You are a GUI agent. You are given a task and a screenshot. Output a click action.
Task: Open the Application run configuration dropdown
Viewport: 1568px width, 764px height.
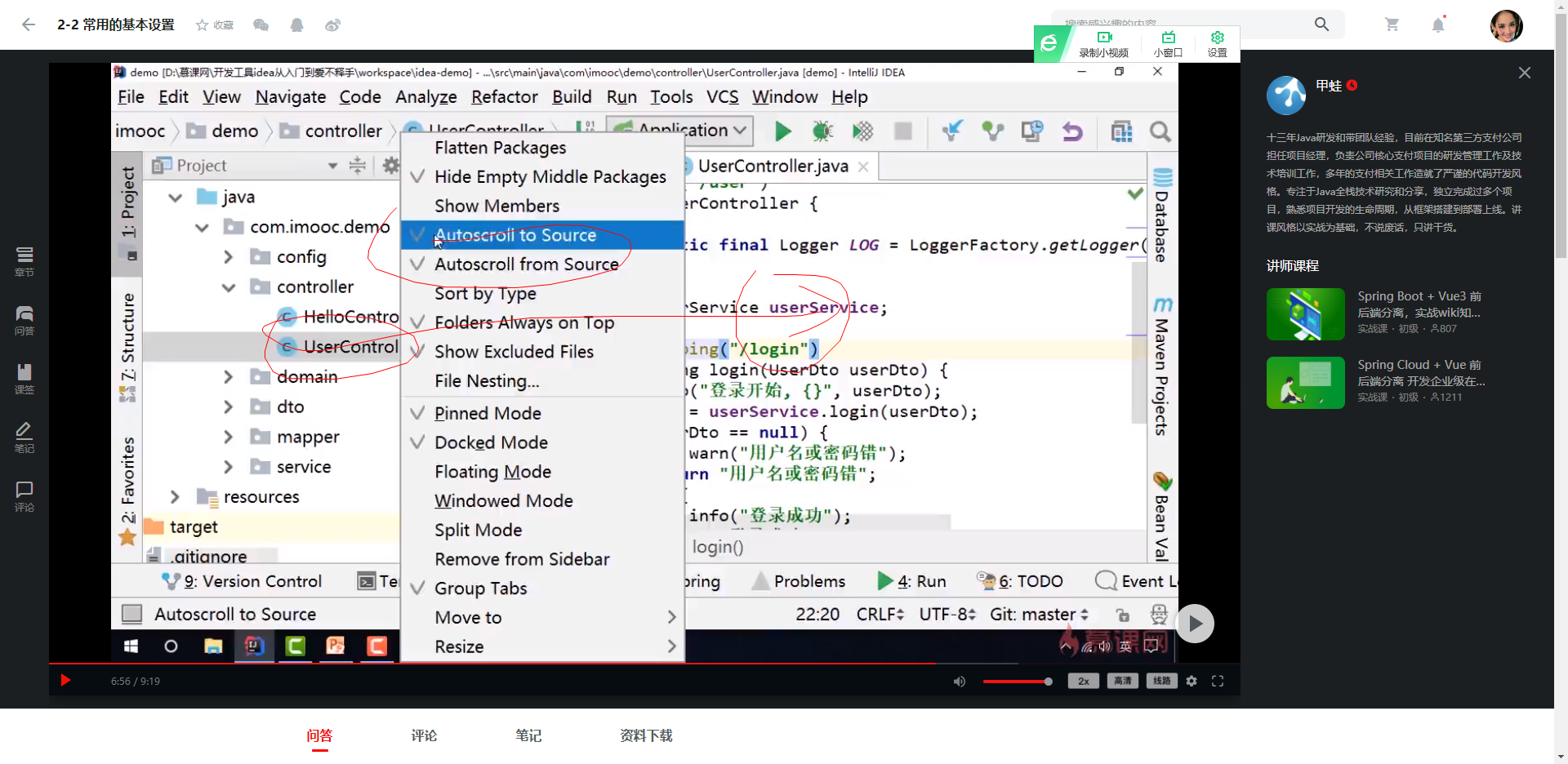click(679, 131)
